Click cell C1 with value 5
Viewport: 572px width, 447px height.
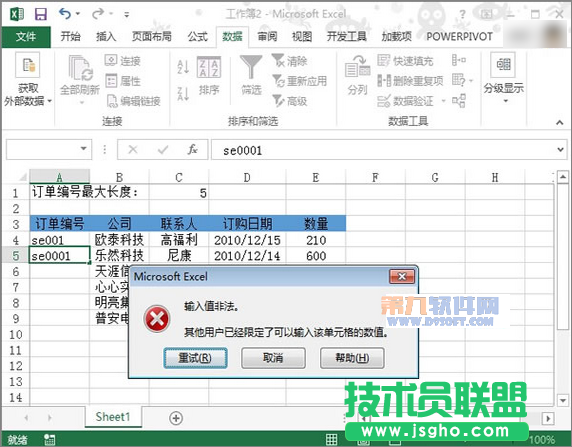[179, 193]
